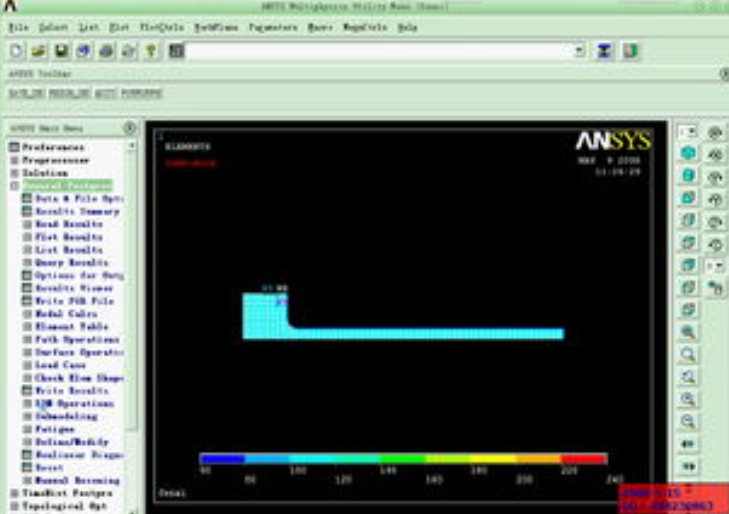Open the command input history dropdown arrow

pos(579,51)
